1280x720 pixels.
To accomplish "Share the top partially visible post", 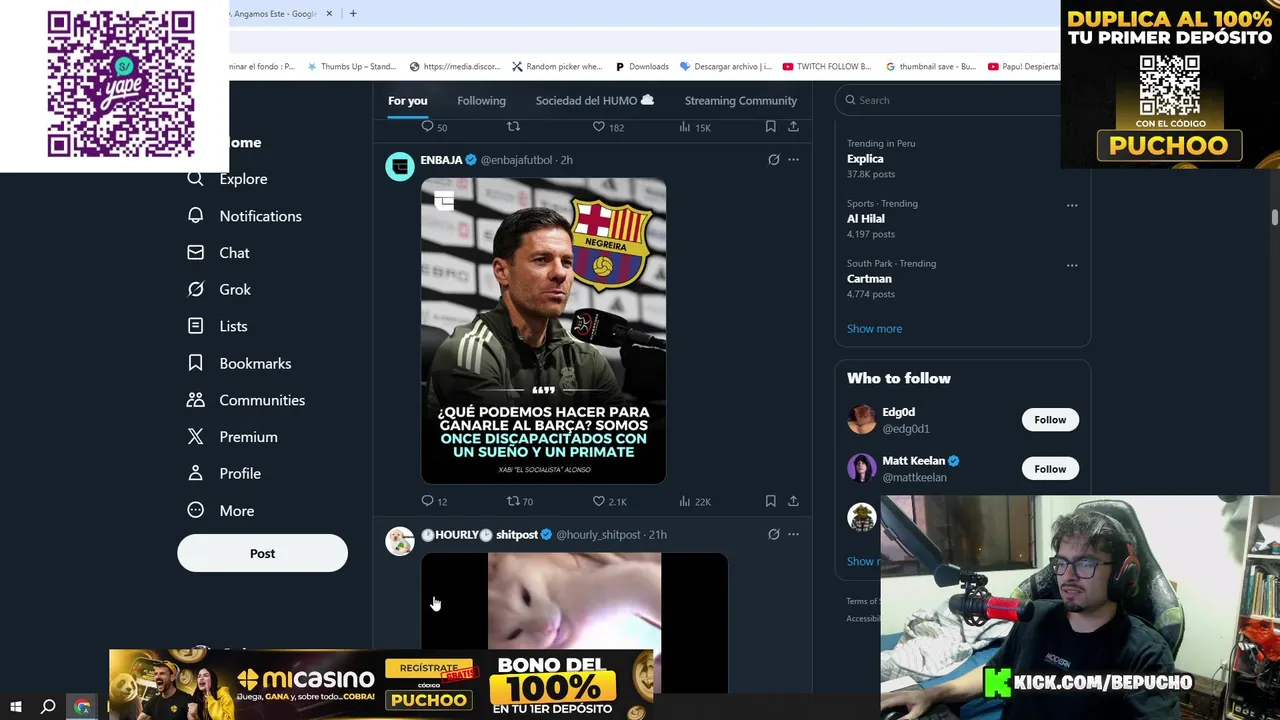I will pos(793,127).
